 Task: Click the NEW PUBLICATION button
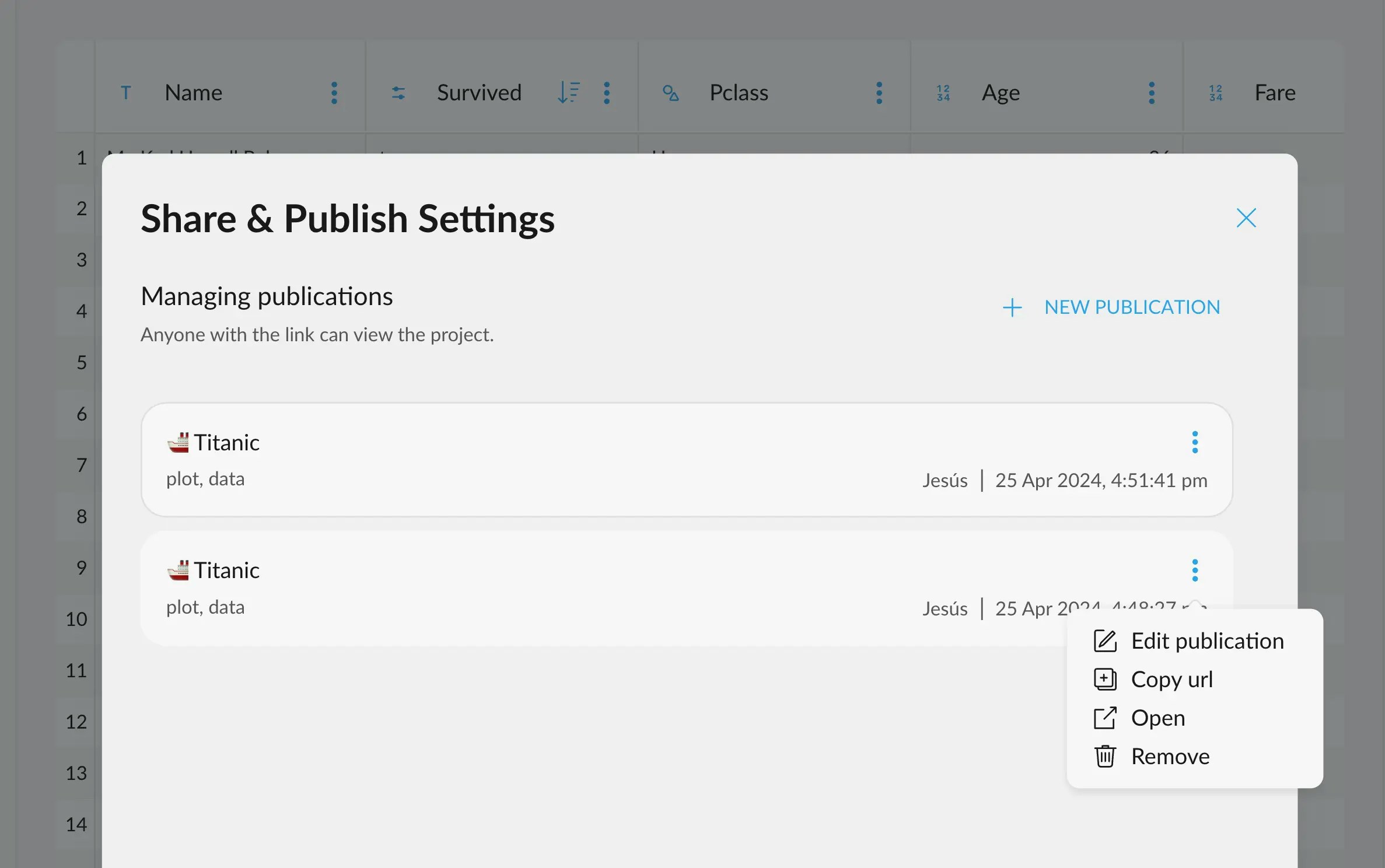(1131, 307)
